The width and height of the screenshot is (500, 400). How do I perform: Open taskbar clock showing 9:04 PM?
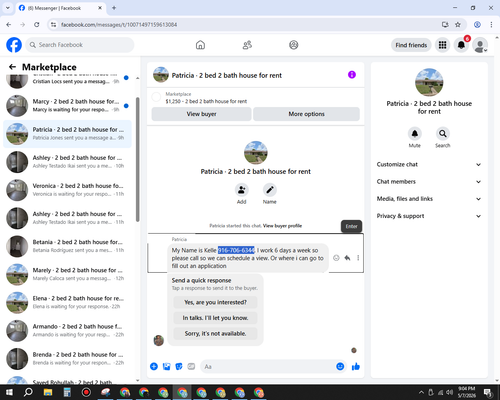coord(467,392)
